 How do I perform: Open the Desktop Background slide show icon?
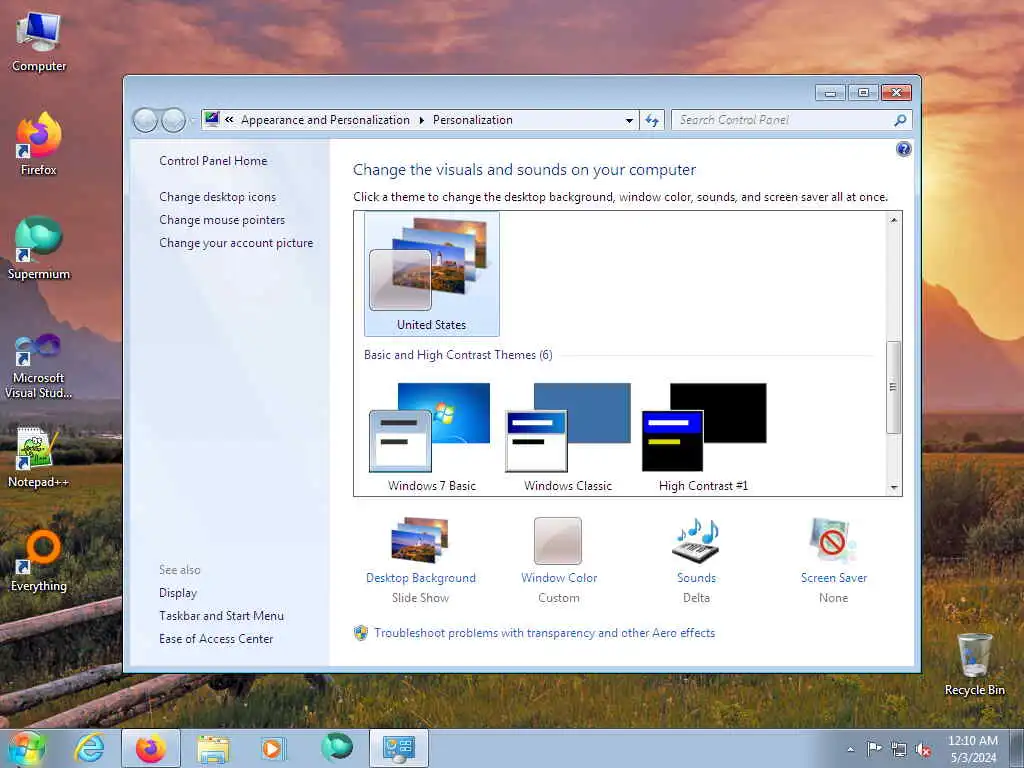click(x=421, y=541)
